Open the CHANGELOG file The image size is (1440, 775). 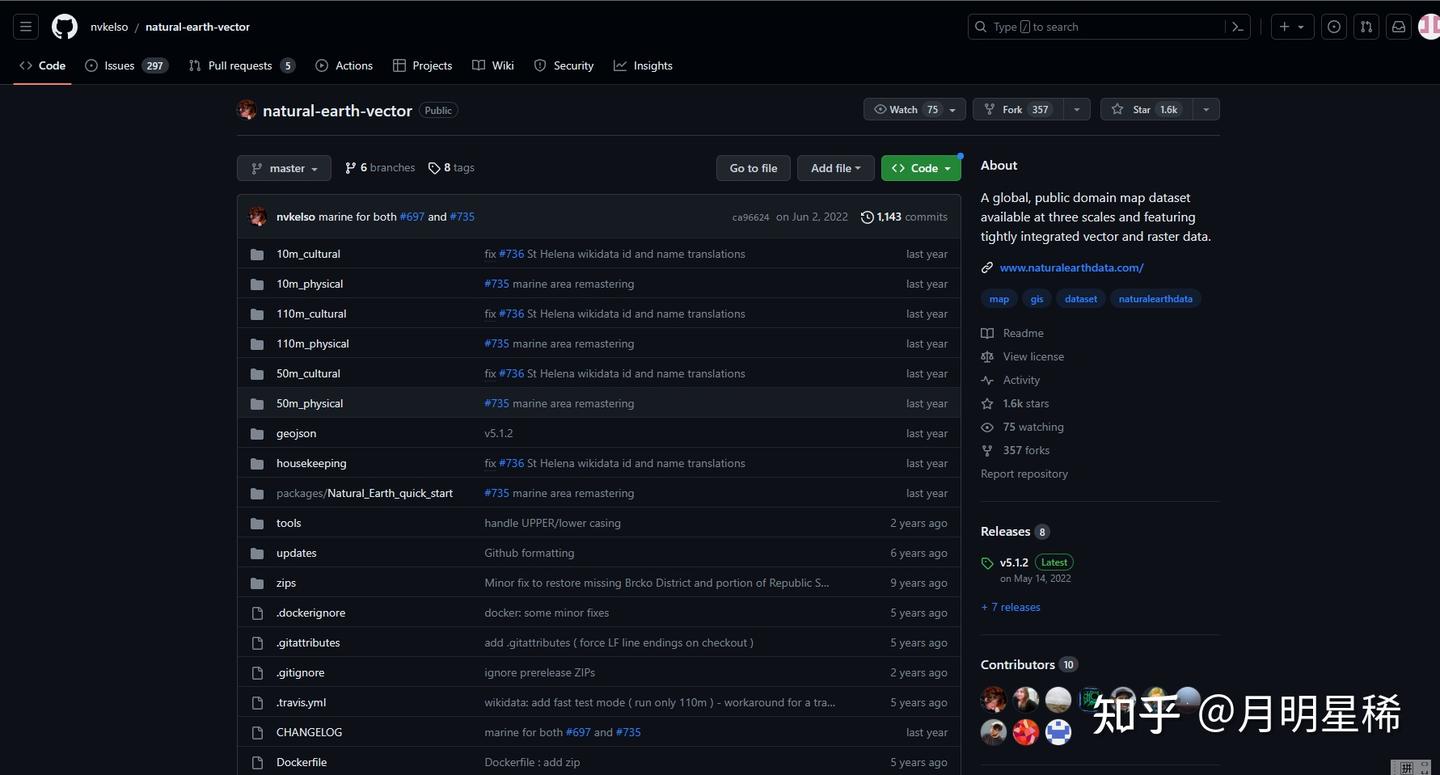309,733
